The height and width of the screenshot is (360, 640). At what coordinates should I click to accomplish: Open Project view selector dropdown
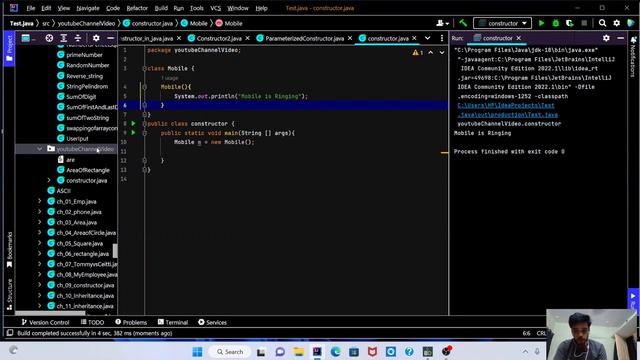28,38
